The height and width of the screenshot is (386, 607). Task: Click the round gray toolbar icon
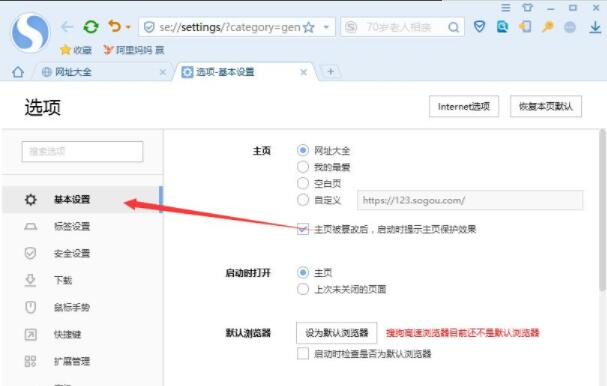pos(570,27)
